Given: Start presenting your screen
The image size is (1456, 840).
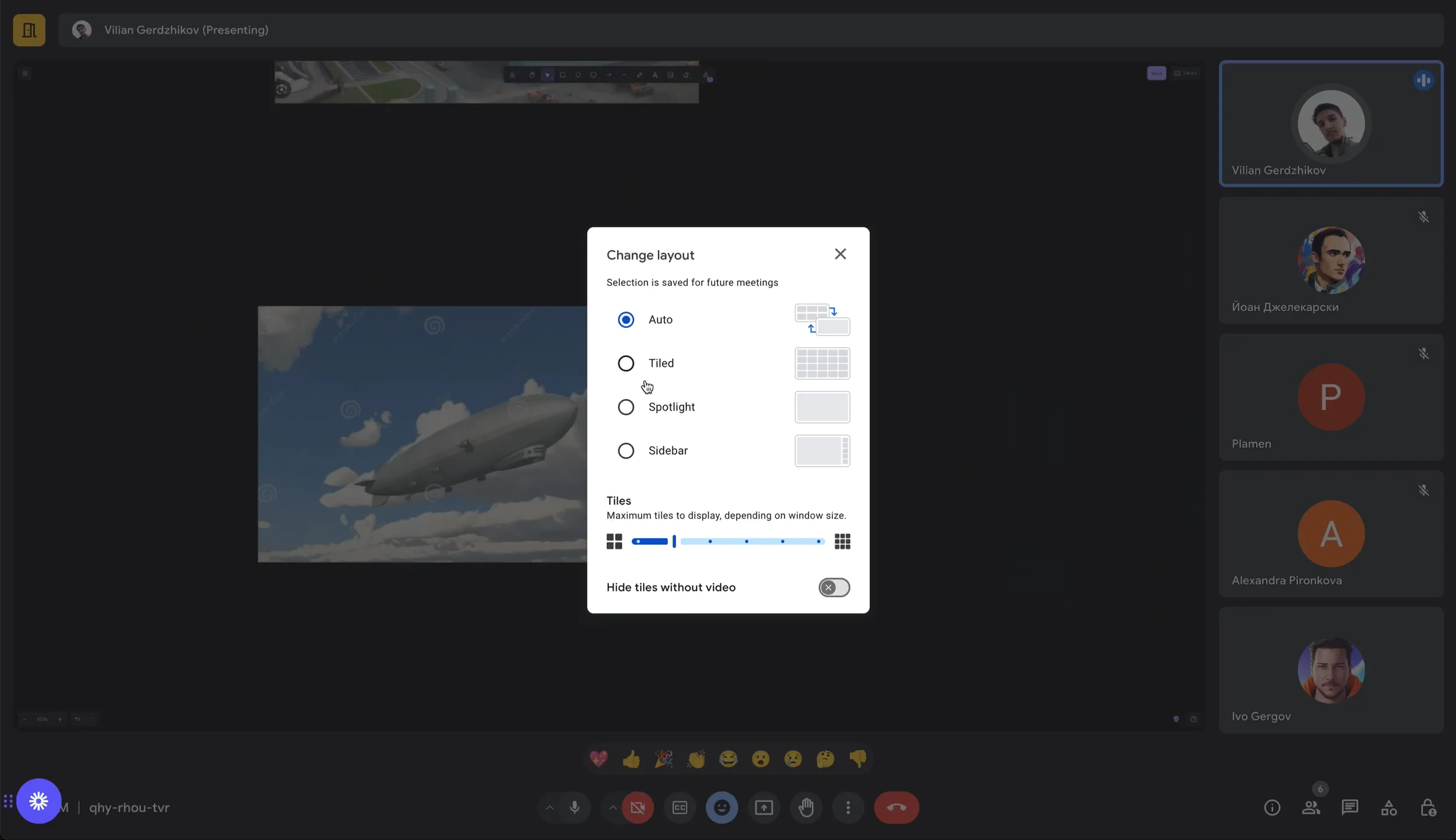Looking at the screenshot, I should click(x=764, y=807).
